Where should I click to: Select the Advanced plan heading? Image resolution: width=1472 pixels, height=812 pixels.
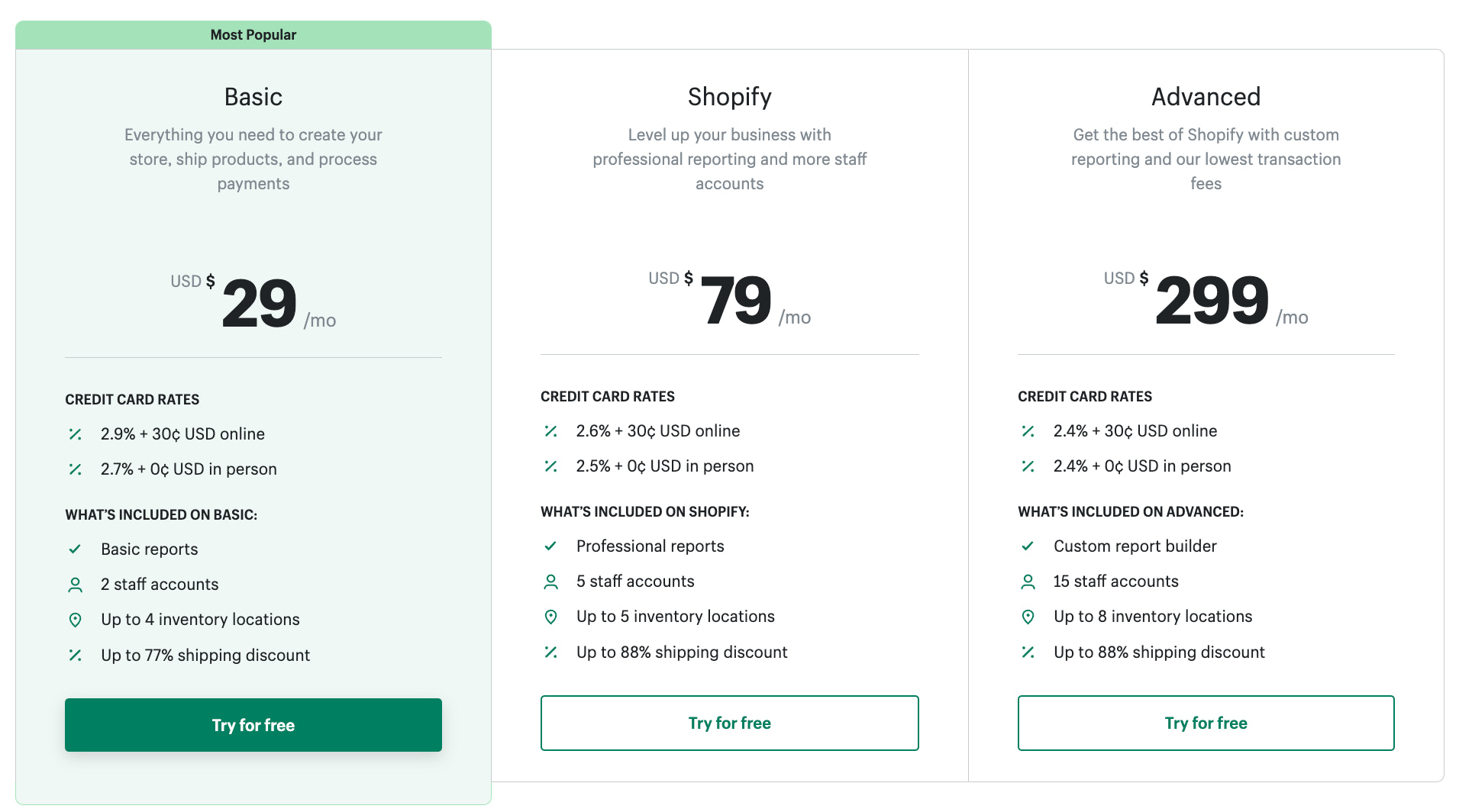coord(1206,96)
